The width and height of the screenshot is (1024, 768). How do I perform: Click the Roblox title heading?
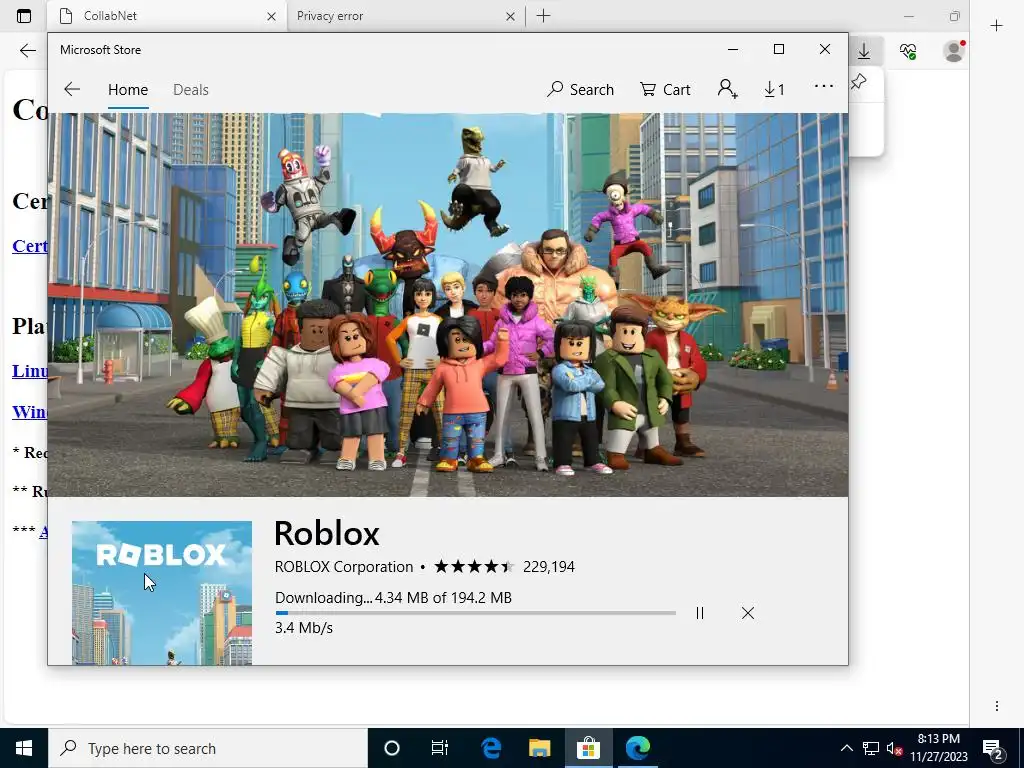(327, 533)
